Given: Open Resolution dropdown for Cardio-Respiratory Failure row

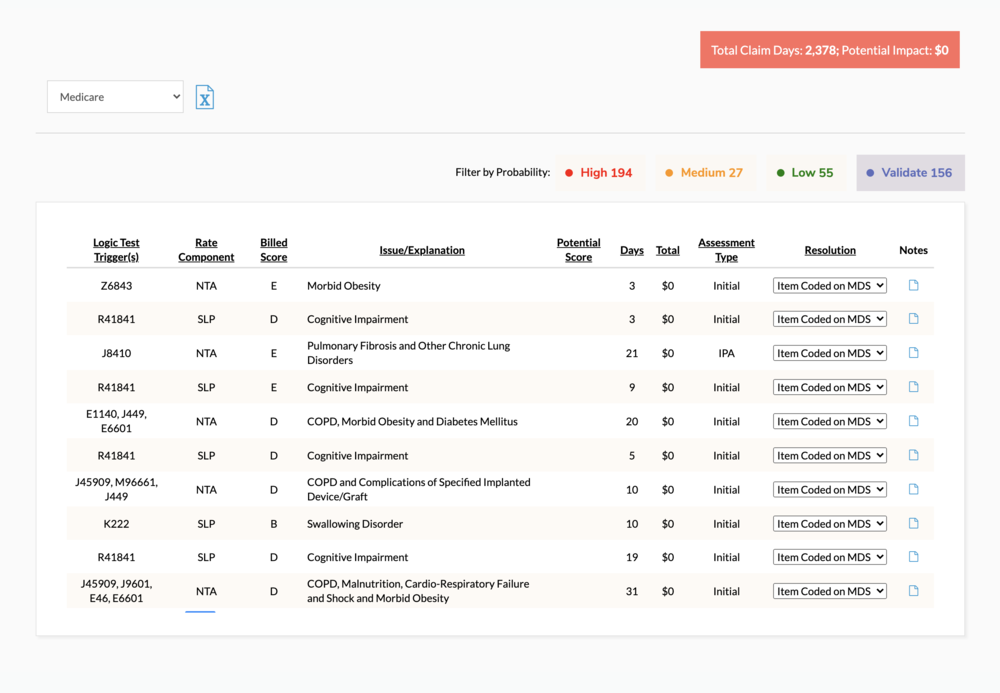Looking at the screenshot, I should pyautogui.click(x=830, y=591).
